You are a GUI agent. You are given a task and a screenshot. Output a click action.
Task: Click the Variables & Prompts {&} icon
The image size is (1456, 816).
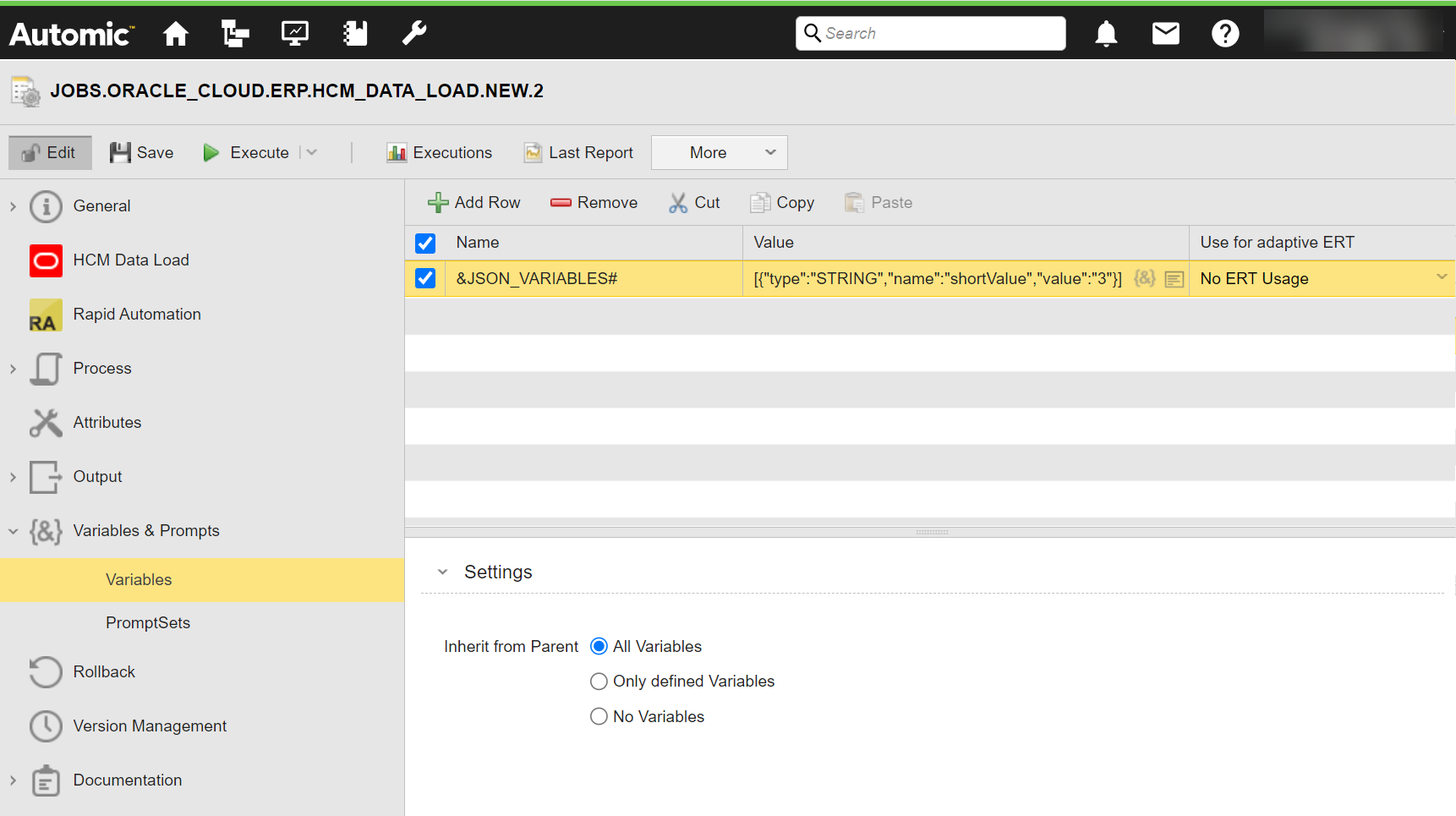(46, 531)
